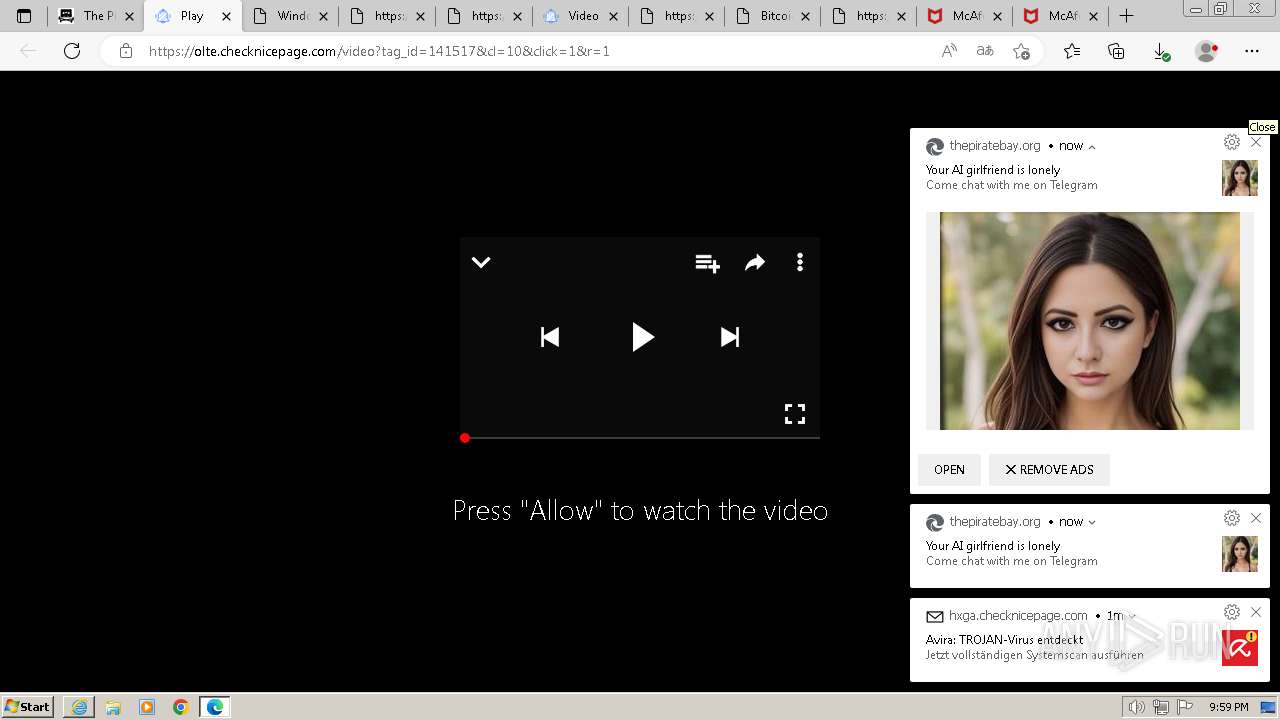Click REMOVE ADS button

point(1049,469)
